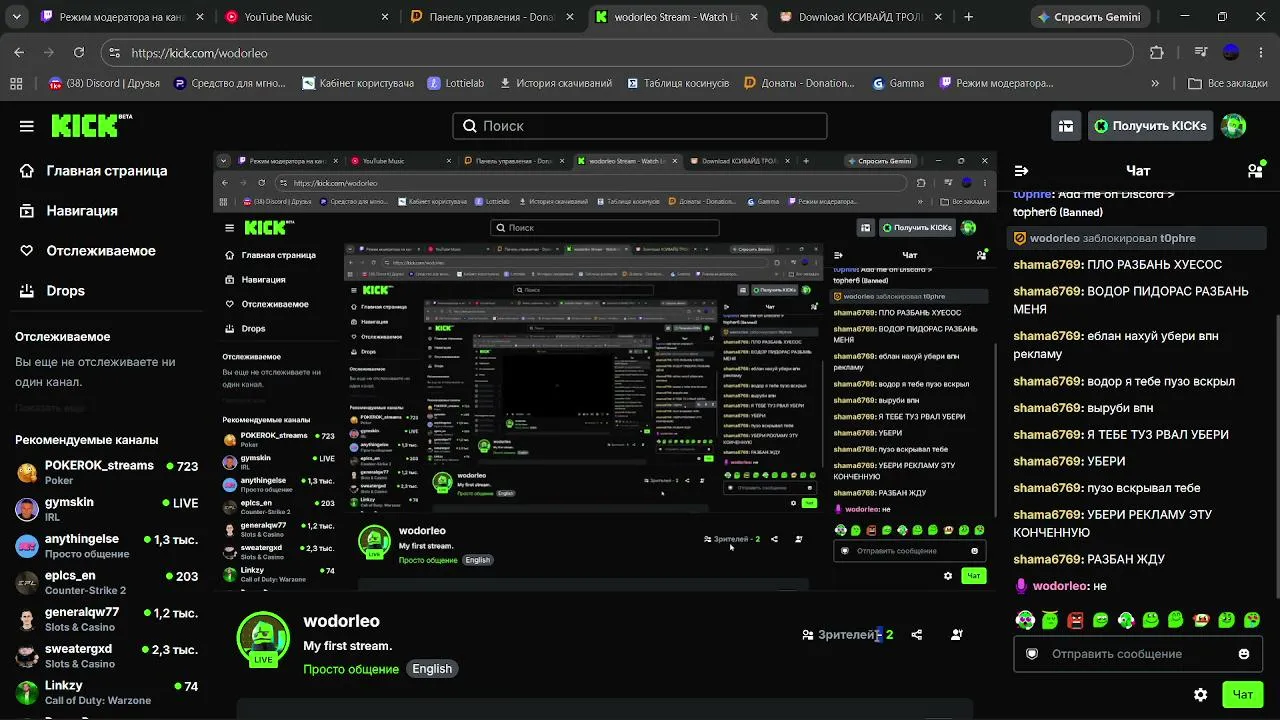1280x720 pixels.
Task: Click the "Отправить сообщение" chat input
Action: 1137,654
